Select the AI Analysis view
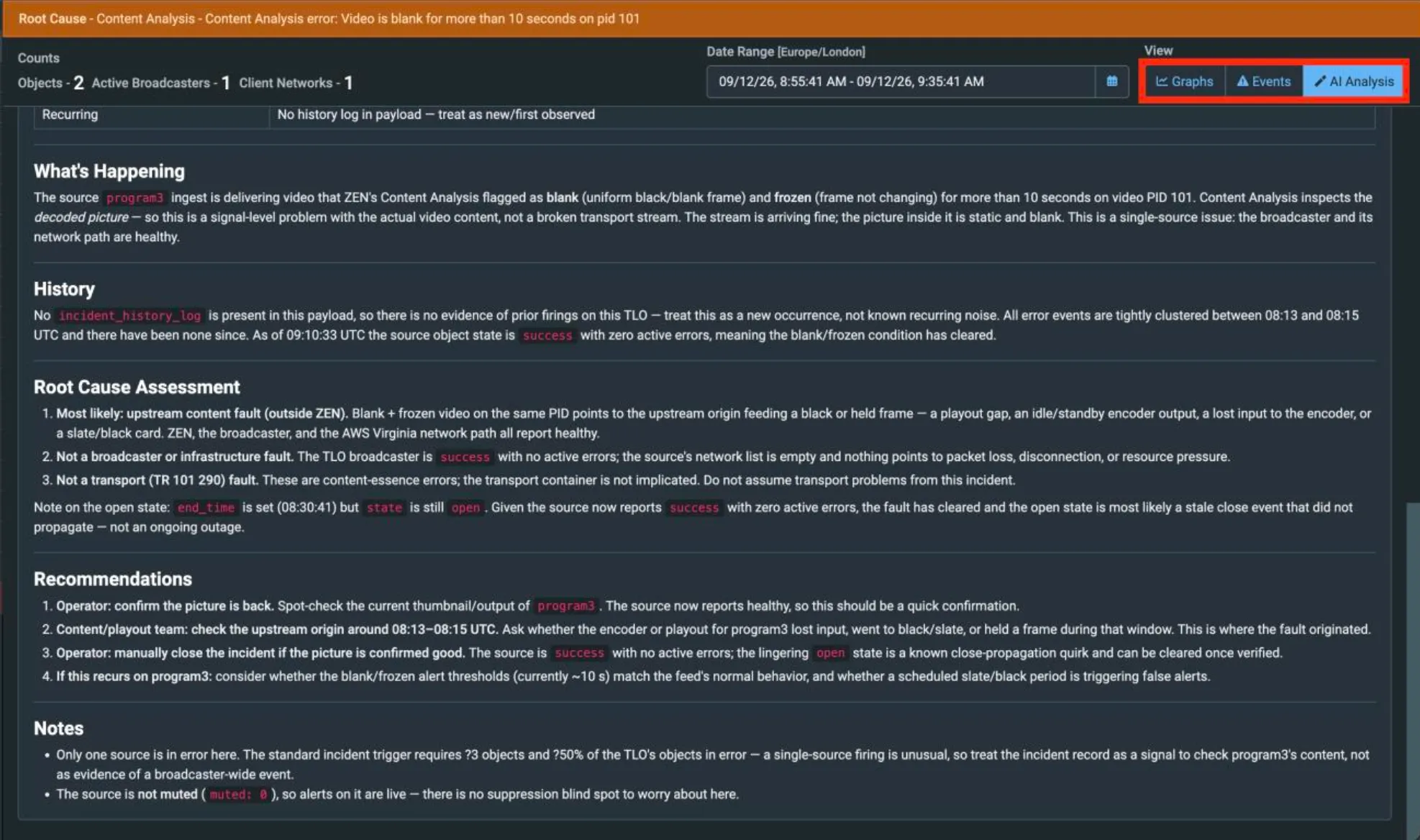 (x=1353, y=81)
